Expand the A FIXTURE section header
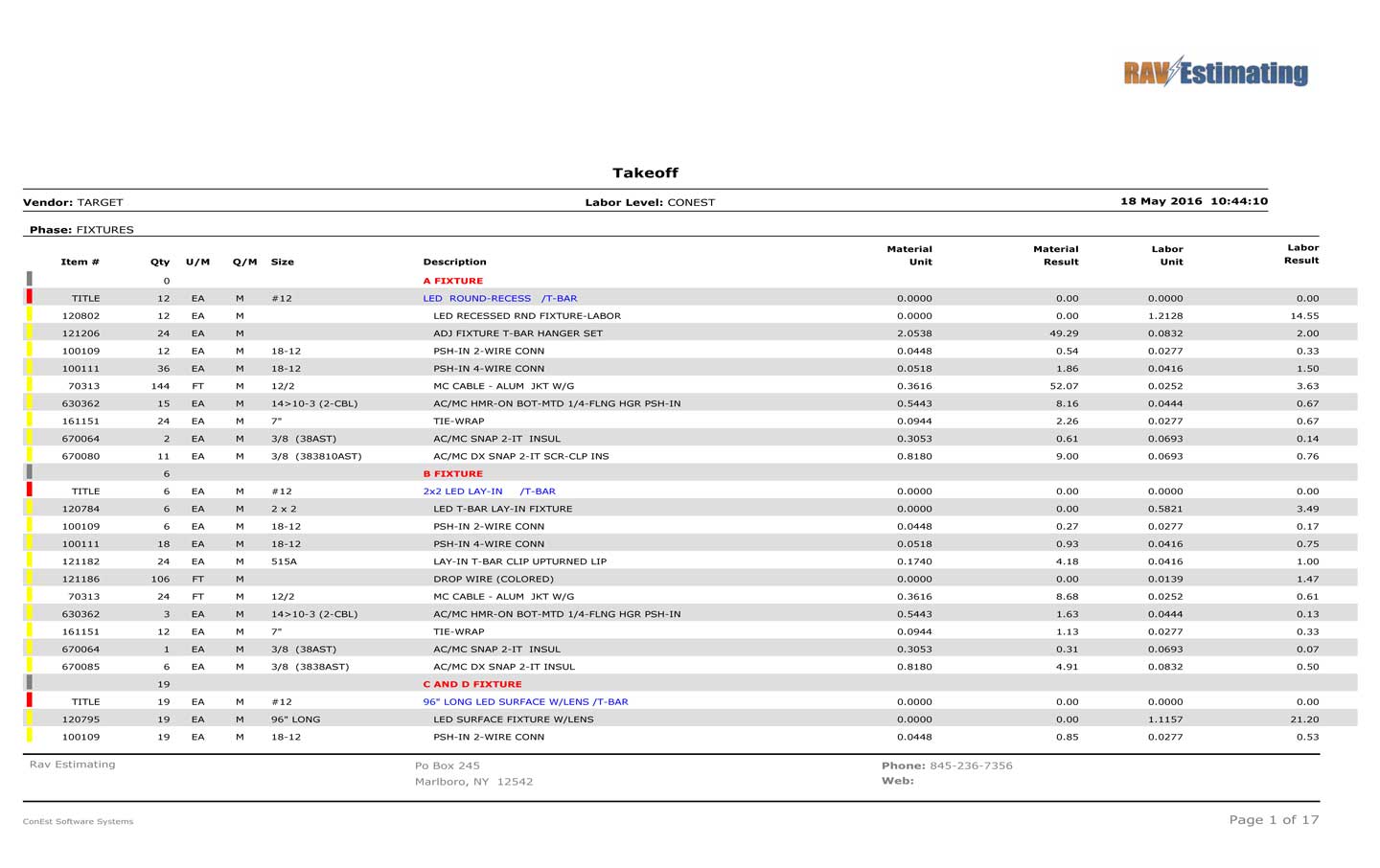 point(454,280)
